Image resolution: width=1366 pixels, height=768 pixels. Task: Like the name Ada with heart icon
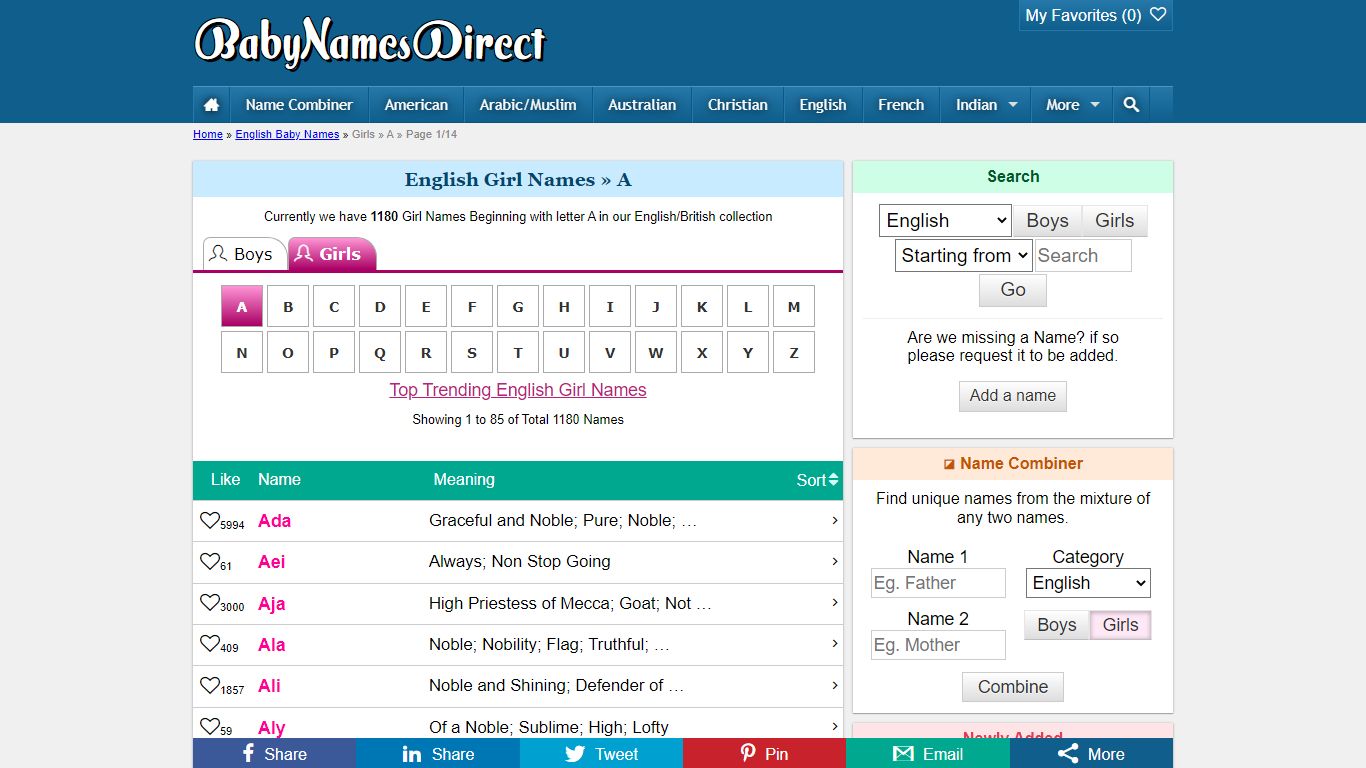pos(210,520)
